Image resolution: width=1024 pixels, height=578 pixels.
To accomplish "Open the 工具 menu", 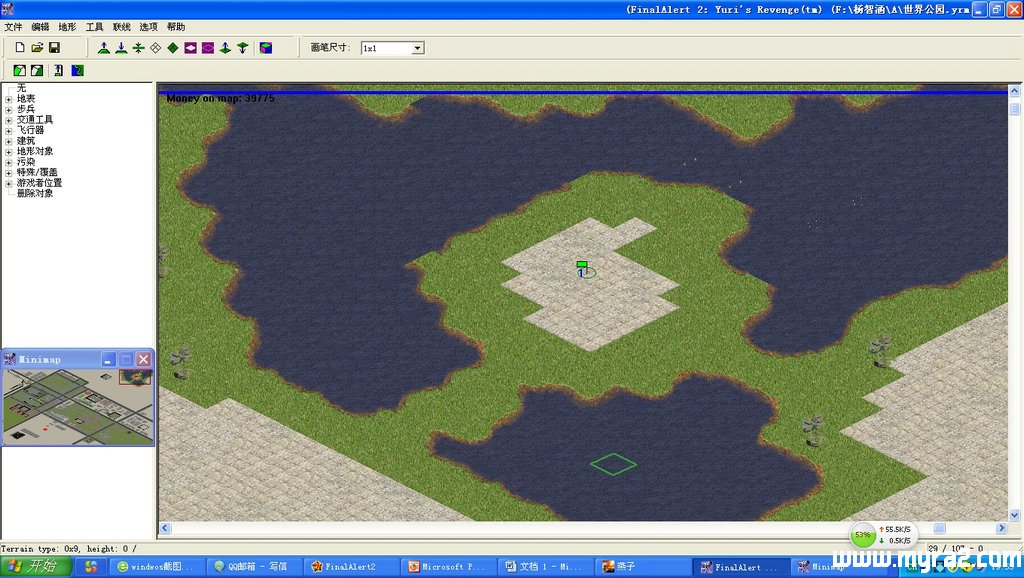I will (x=94, y=27).
